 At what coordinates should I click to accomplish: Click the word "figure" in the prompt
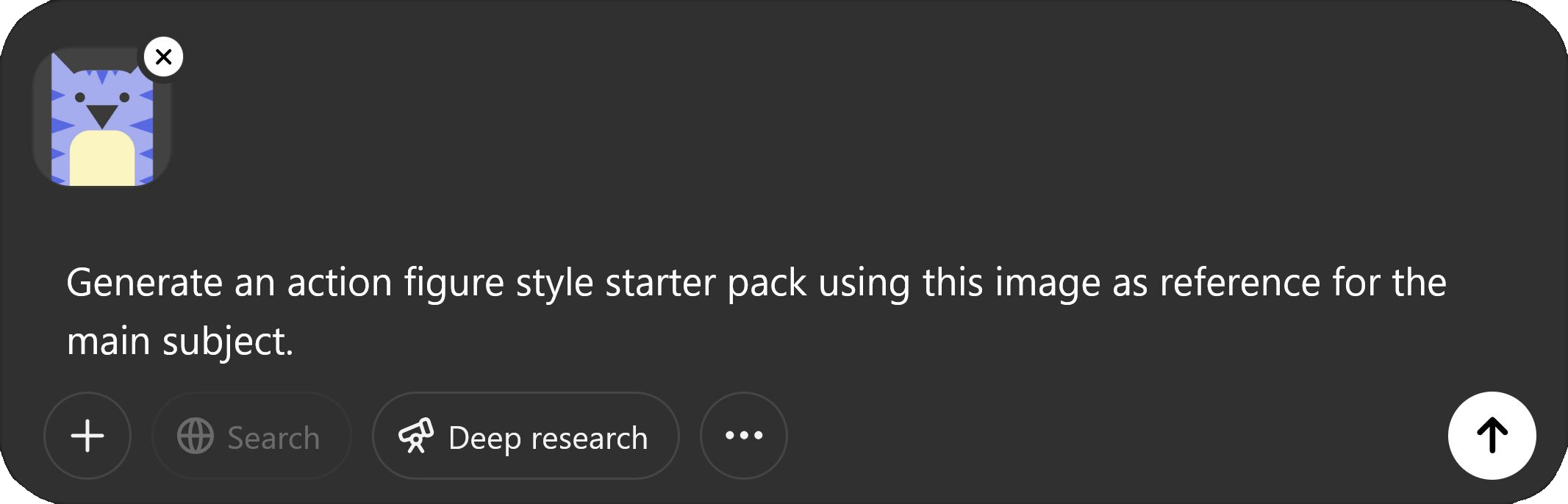coord(454,283)
